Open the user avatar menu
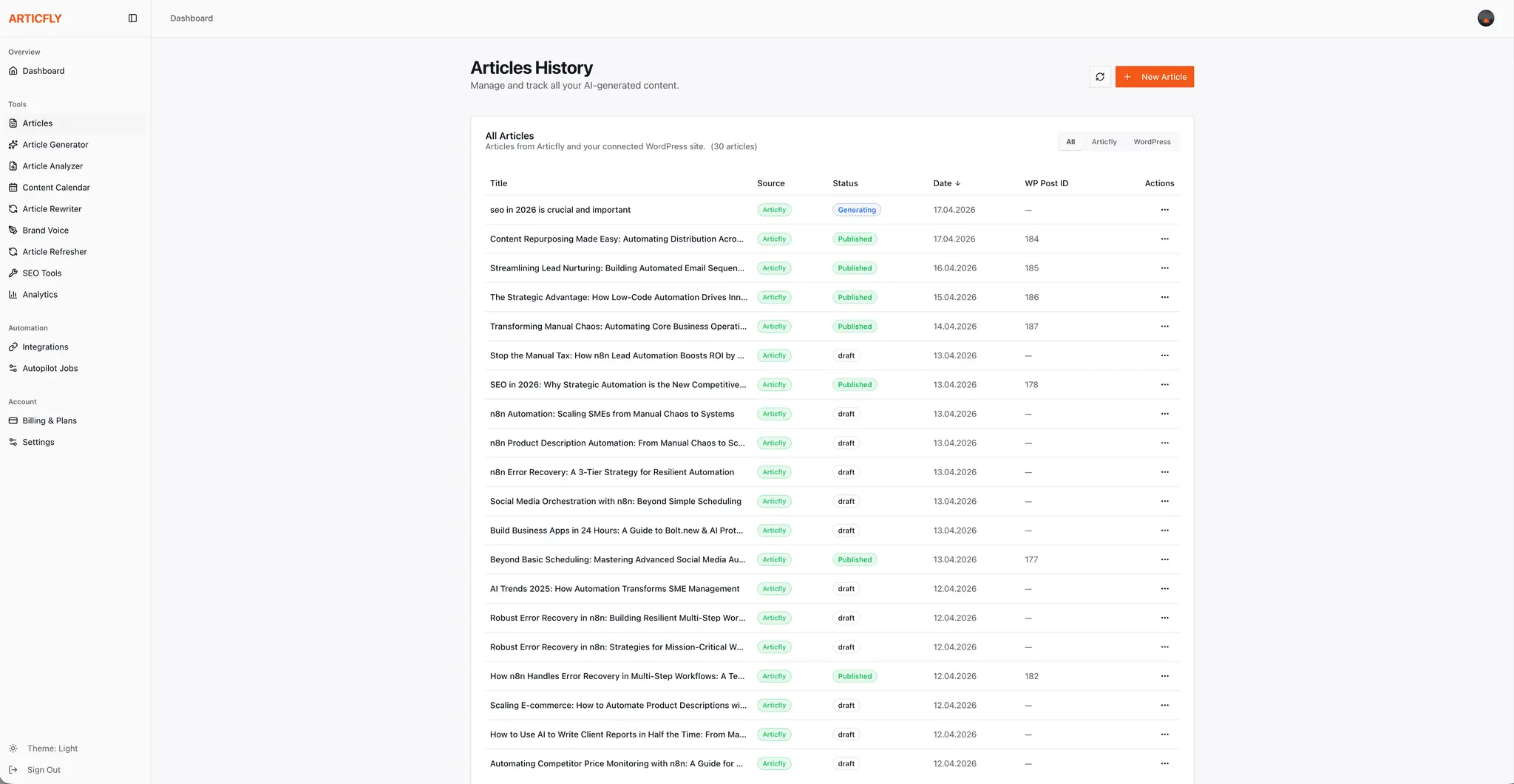 coord(1486,18)
